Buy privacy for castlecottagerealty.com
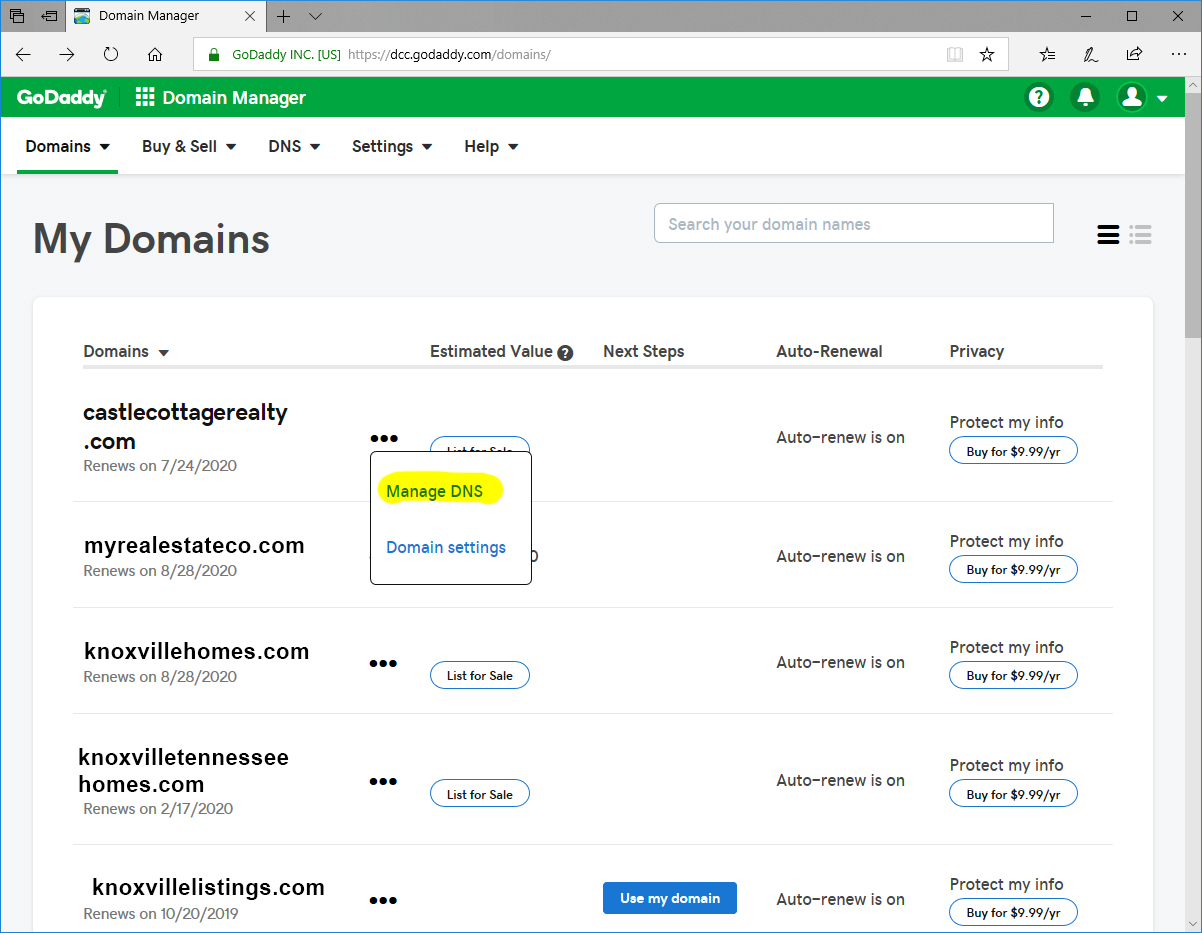The image size is (1202, 933). point(1013,451)
